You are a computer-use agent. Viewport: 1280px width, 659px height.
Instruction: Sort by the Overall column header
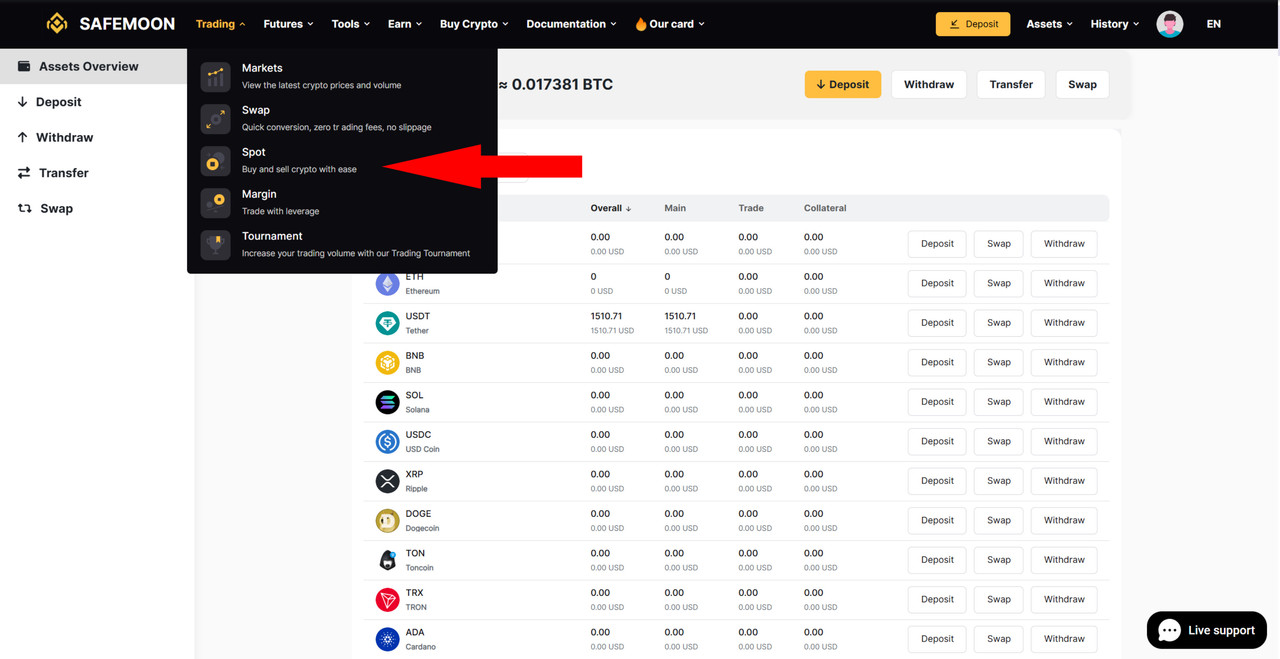(x=611, y=208)
